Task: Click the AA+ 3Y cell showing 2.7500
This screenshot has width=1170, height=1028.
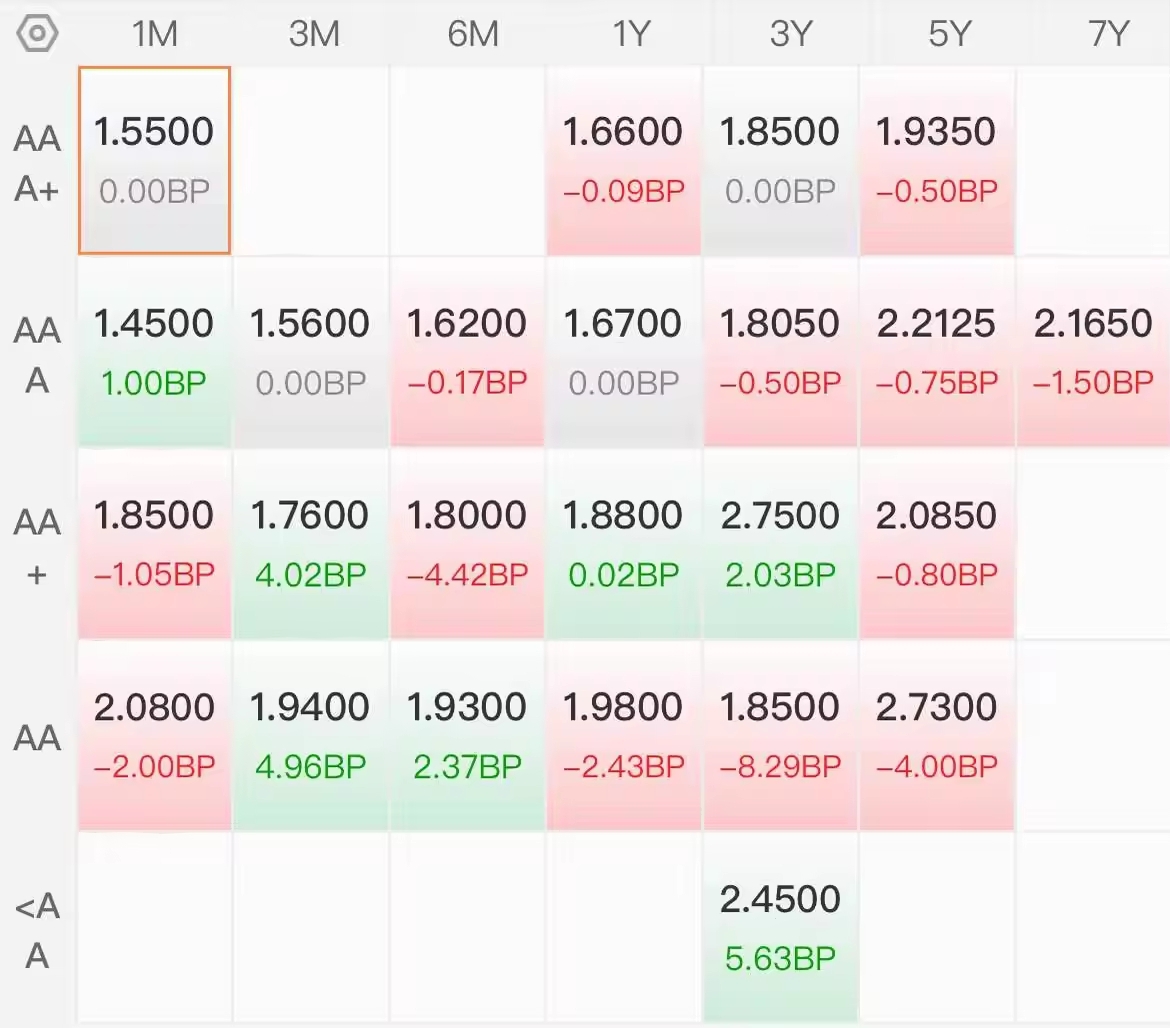Action: click(x=780, y=543)
